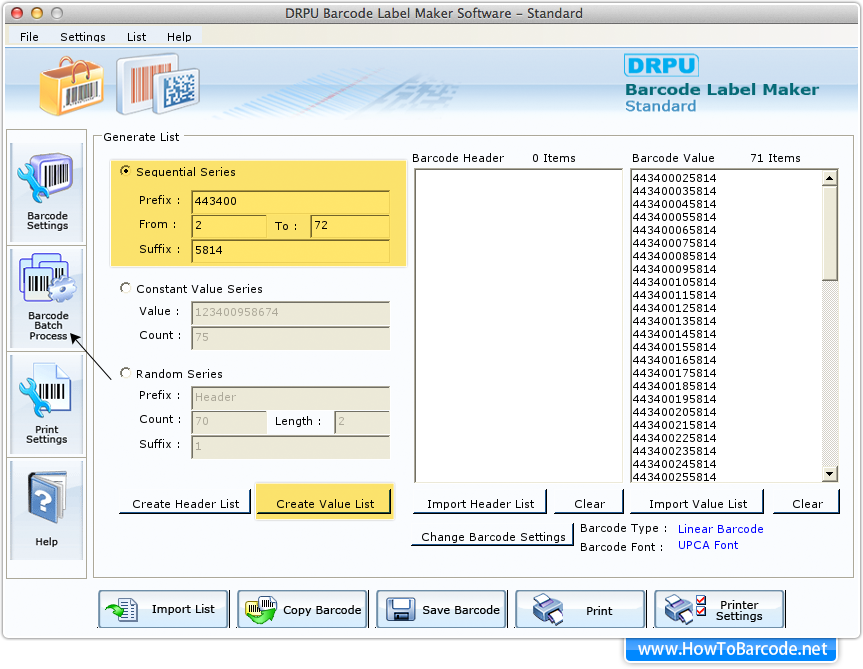The image size is (863, 669).
Task: Clear the Barcode Value list
Action: [807, 503]
